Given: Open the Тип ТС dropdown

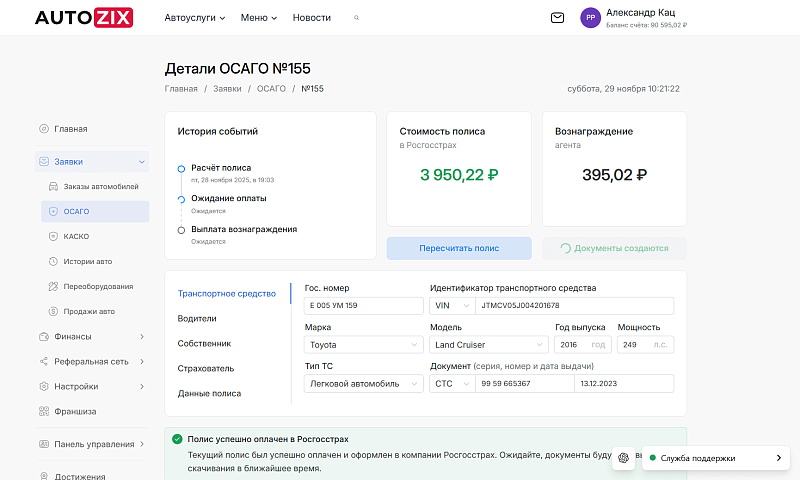Looking at the screenshot, I should [x=364, y=384].
